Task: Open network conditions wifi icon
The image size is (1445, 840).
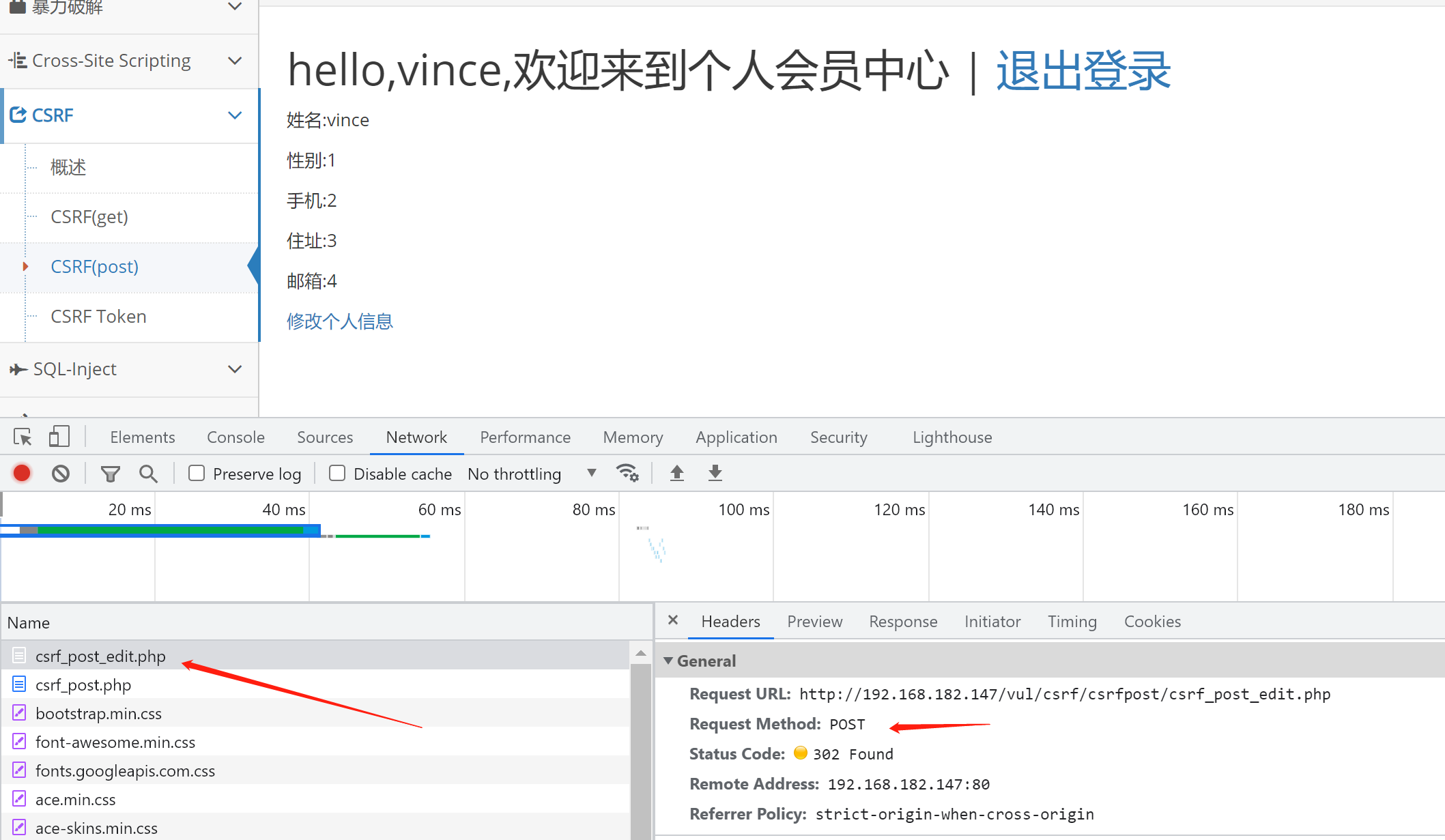Action: point(627,473)
